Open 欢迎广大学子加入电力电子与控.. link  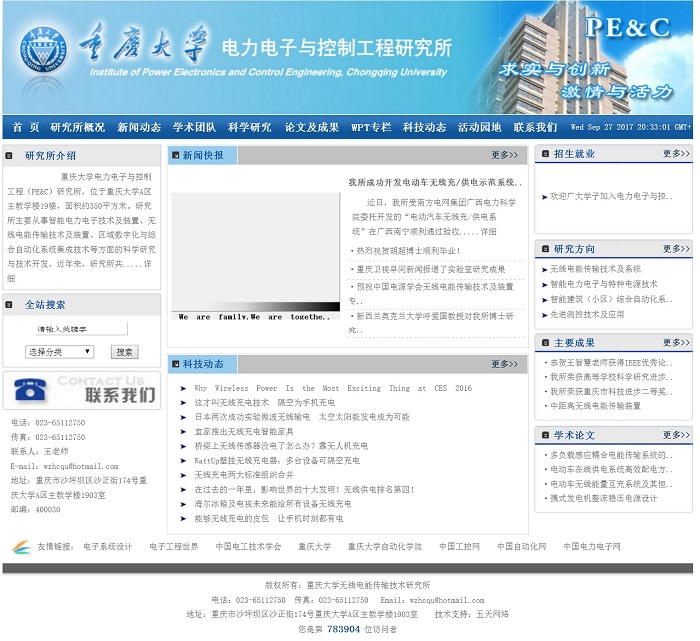tap(611, 196)
